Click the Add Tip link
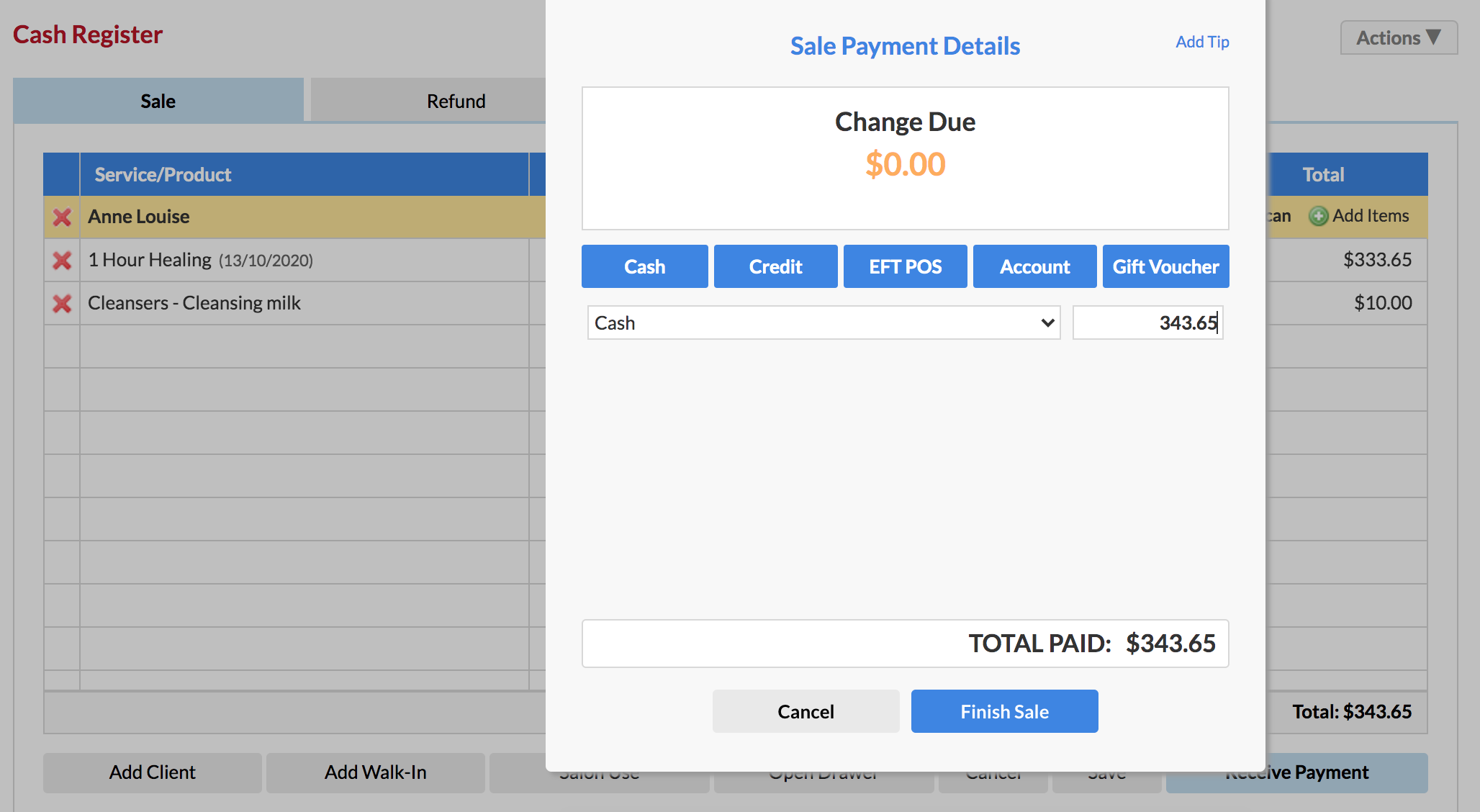This screenshot has width=1480, height=812. (x=1202, y=42)
